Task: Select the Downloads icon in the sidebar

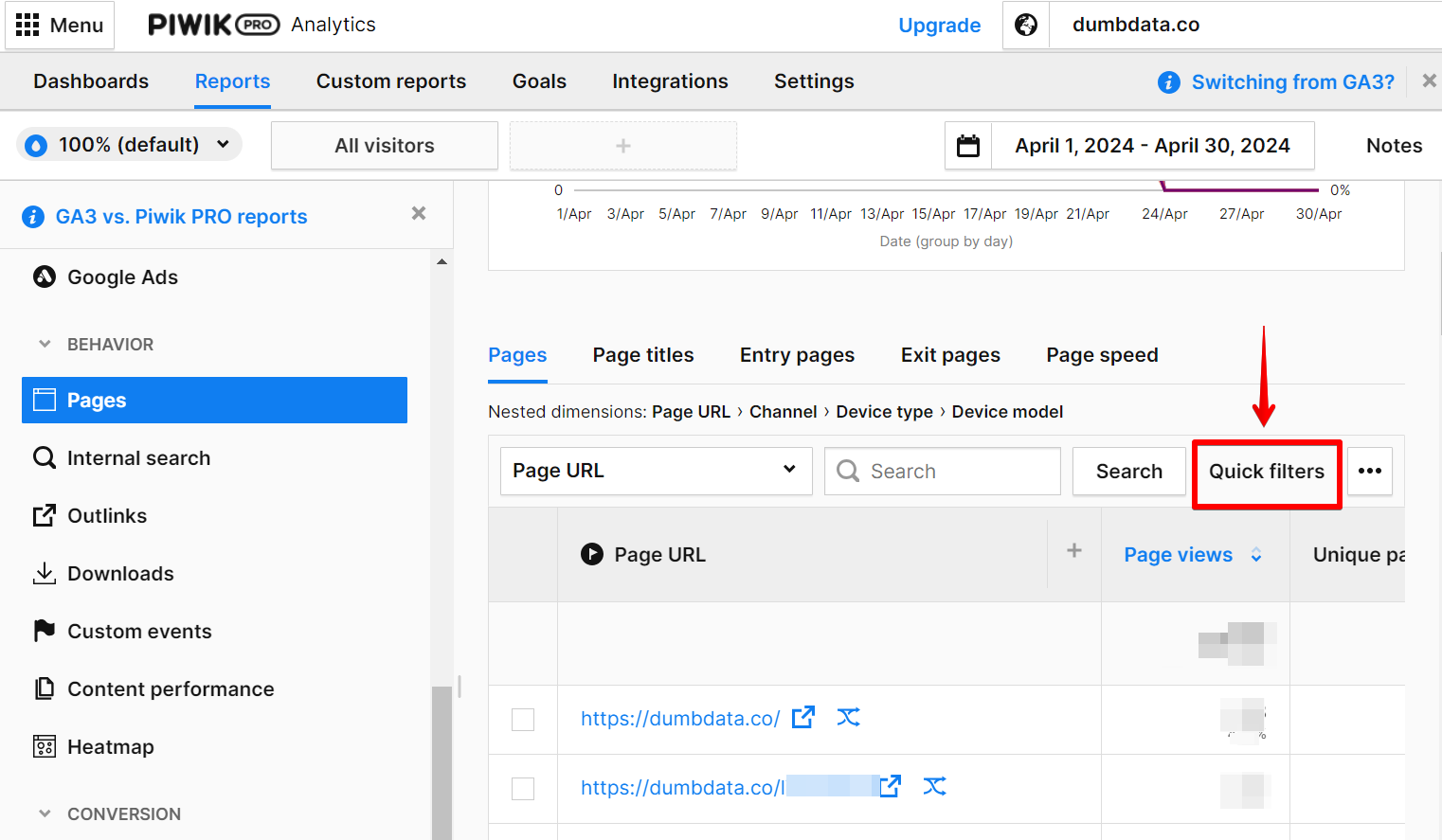Action: click(x=45, y=573)
